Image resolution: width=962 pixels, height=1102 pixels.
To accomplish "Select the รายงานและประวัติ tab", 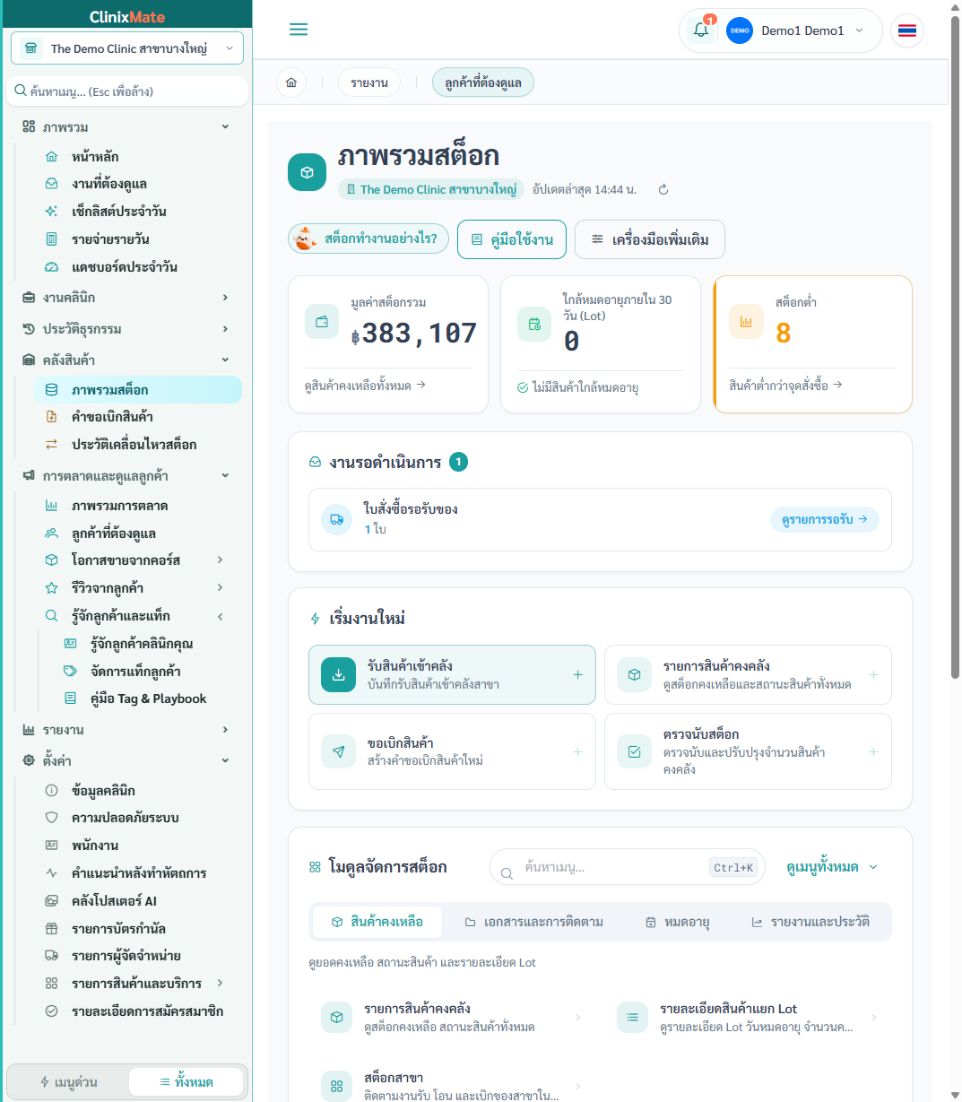I will coord(810,922).
